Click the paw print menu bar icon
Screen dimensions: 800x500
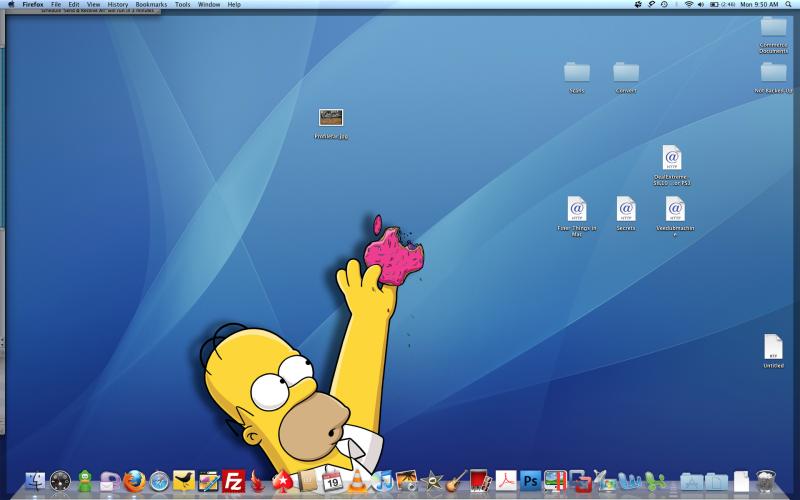[638, 4]
